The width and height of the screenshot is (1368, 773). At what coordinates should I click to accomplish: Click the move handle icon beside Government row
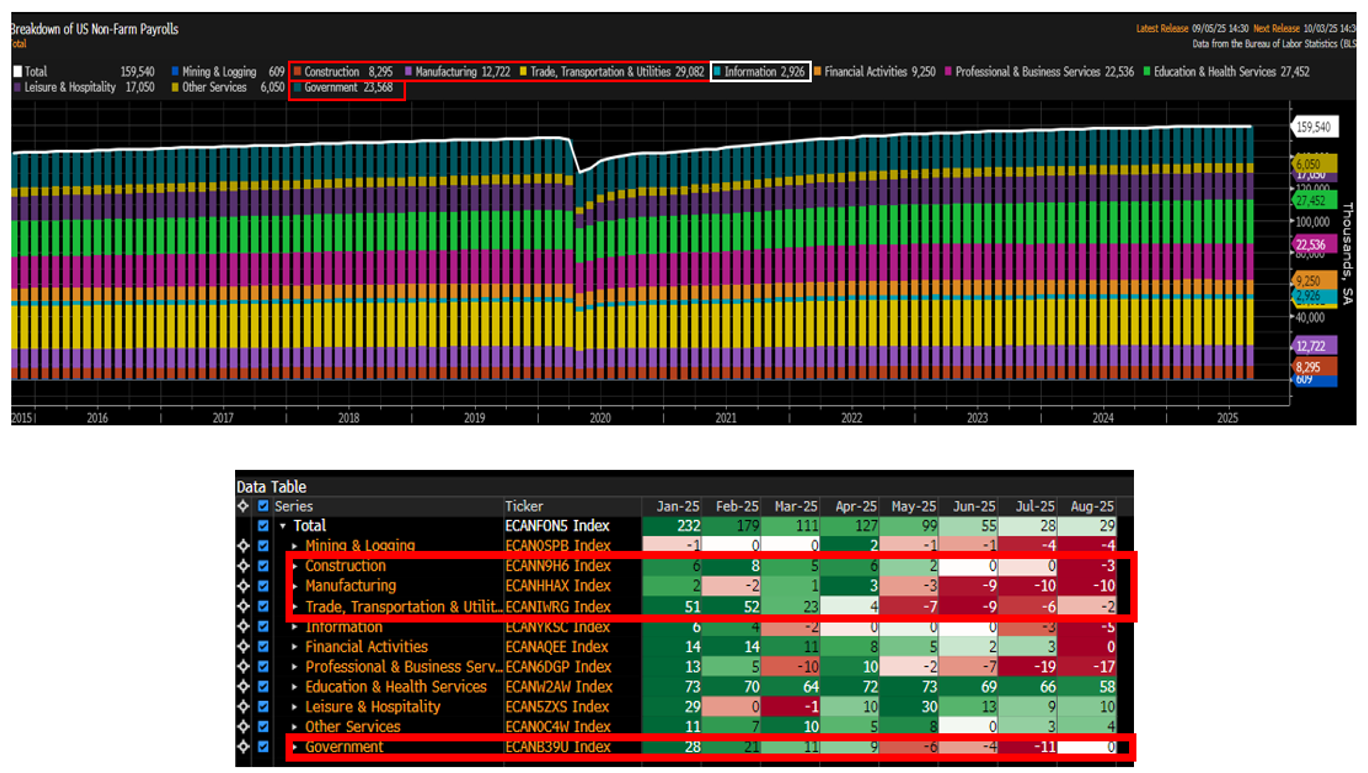pyautogui.click(x=243, y=747)
